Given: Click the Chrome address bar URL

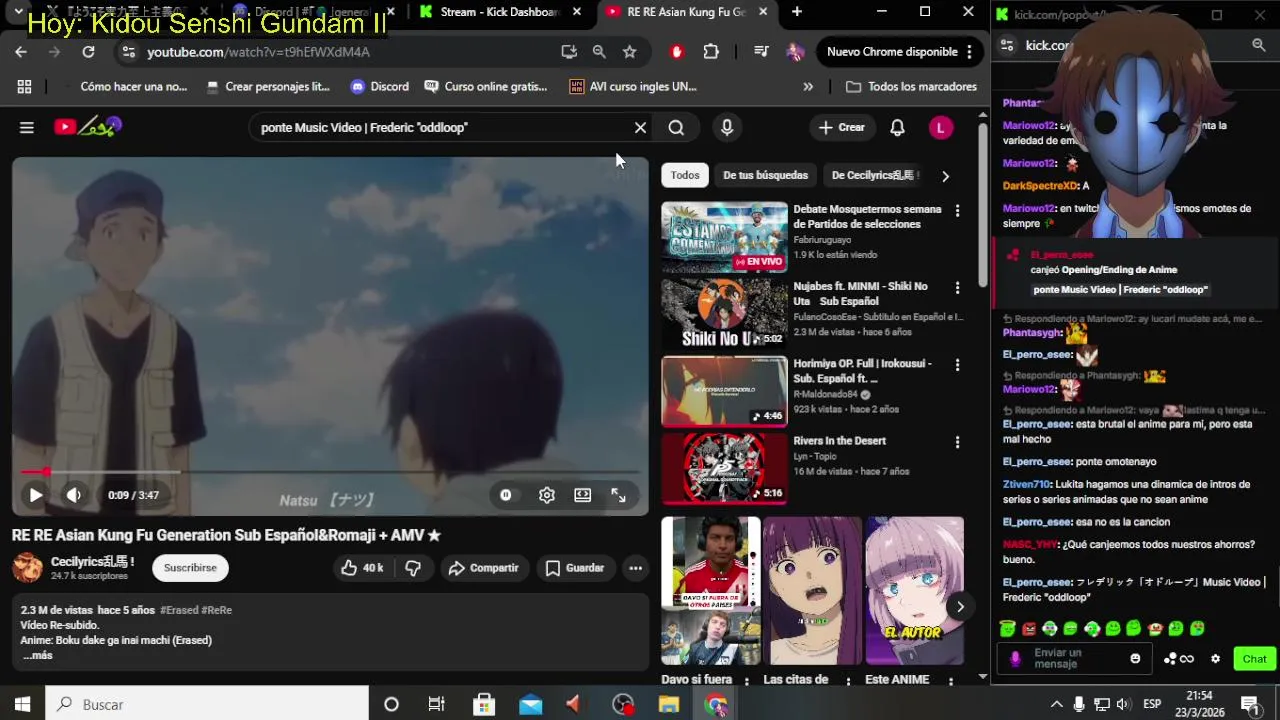Looking at the screenshot, I should (x=258, y=52).
